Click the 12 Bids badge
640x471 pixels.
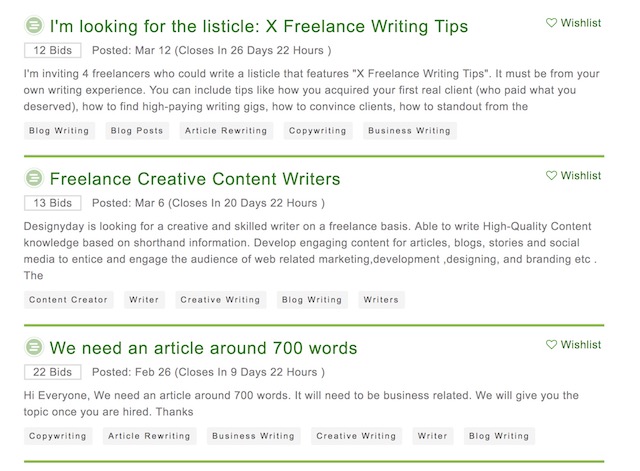click(x=53, y=50)
